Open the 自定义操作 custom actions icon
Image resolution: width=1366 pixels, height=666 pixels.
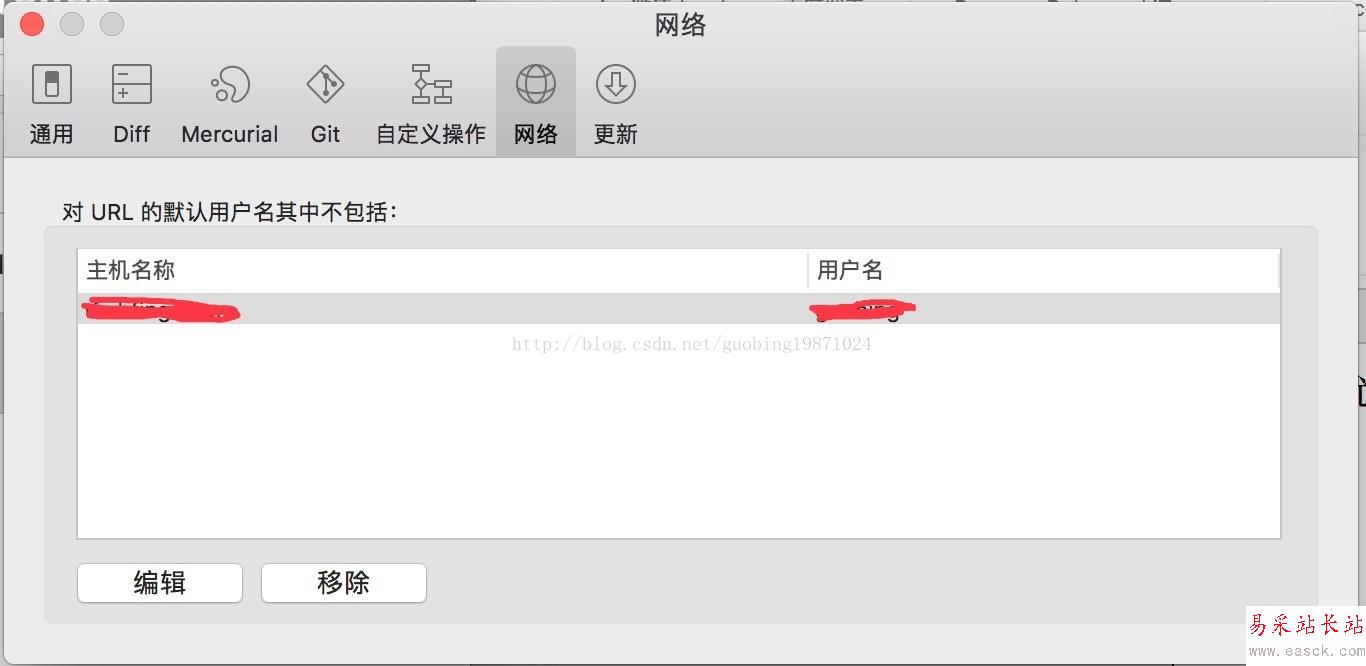(431, 86)
